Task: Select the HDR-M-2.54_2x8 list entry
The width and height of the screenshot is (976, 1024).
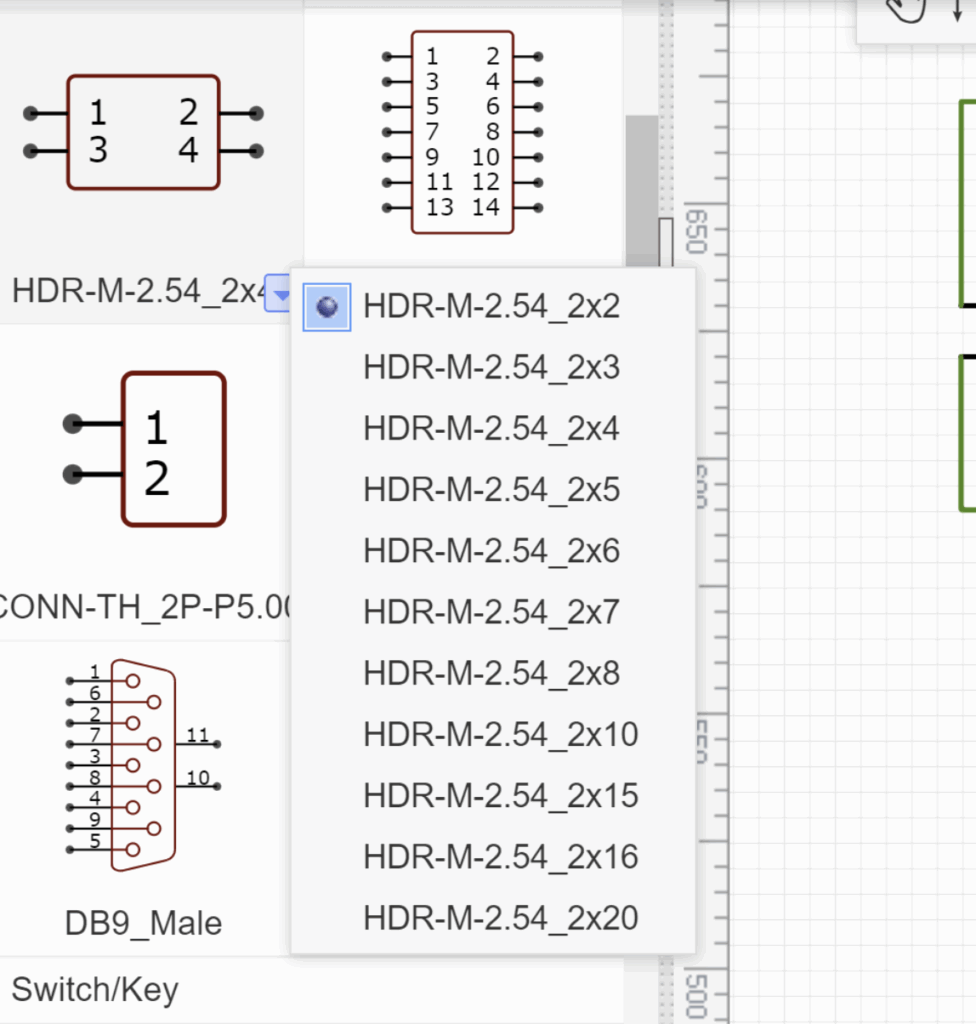Action: click(491, 673)
